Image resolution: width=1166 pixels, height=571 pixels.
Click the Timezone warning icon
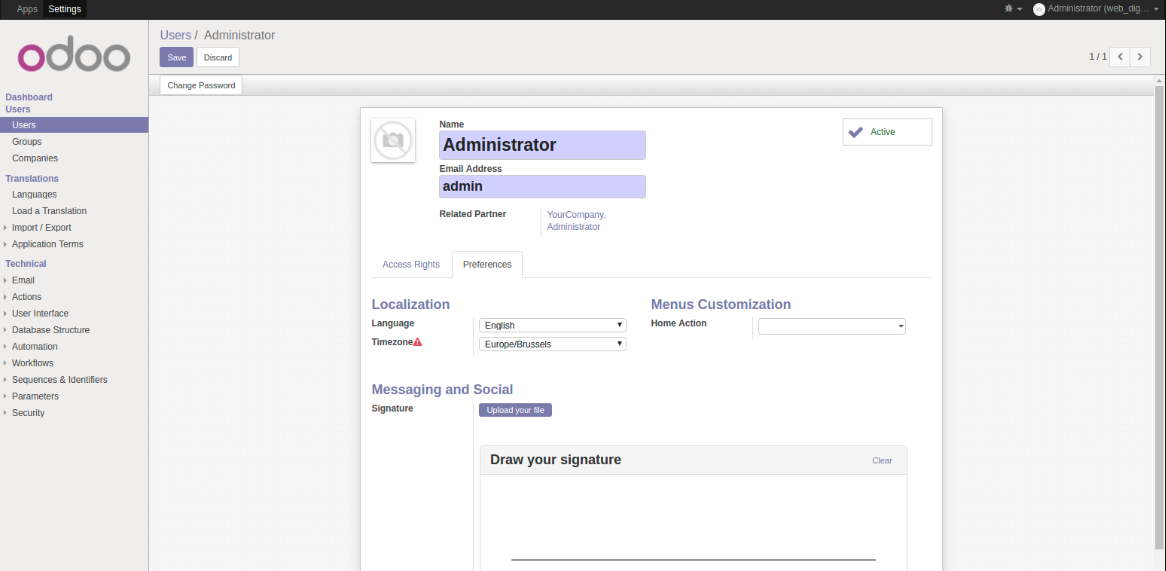[418, 342]
